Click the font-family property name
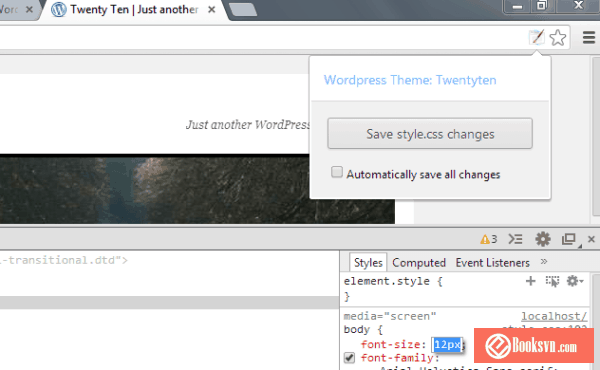 (x=397, y=358)
